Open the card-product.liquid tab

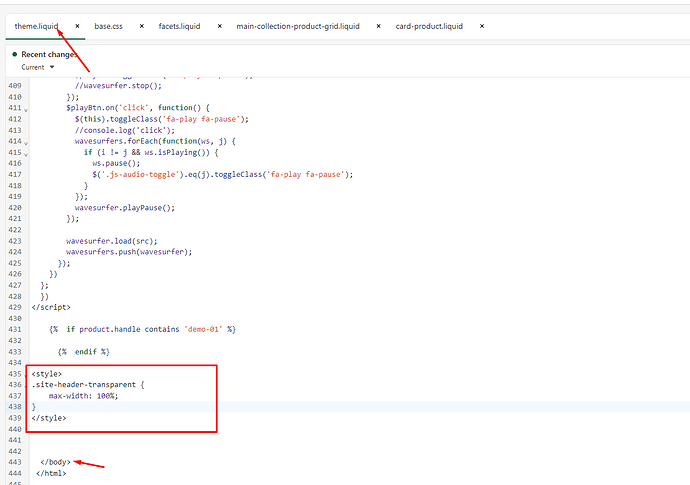(429, 26)
